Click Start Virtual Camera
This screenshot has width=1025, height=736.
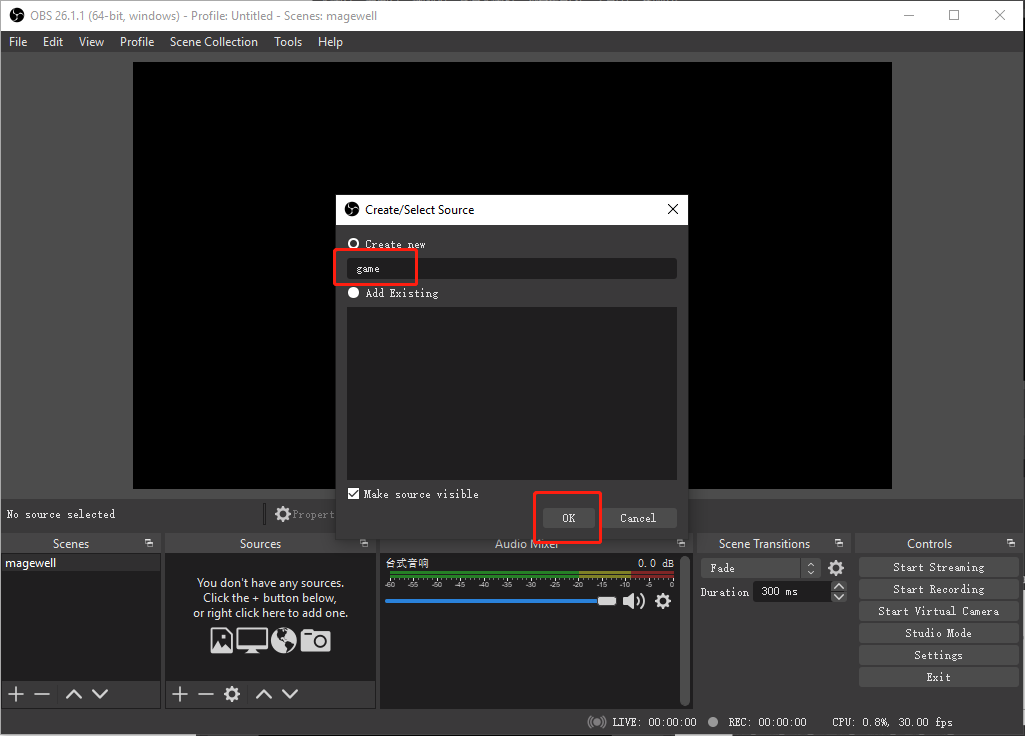[x=938, y=611]
